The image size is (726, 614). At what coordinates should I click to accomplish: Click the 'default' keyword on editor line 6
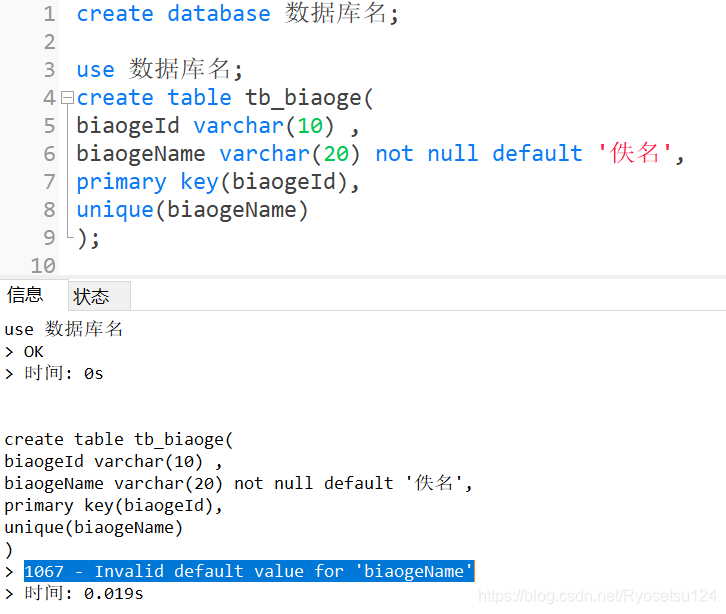pyautogui.click(x=537, y=153)
